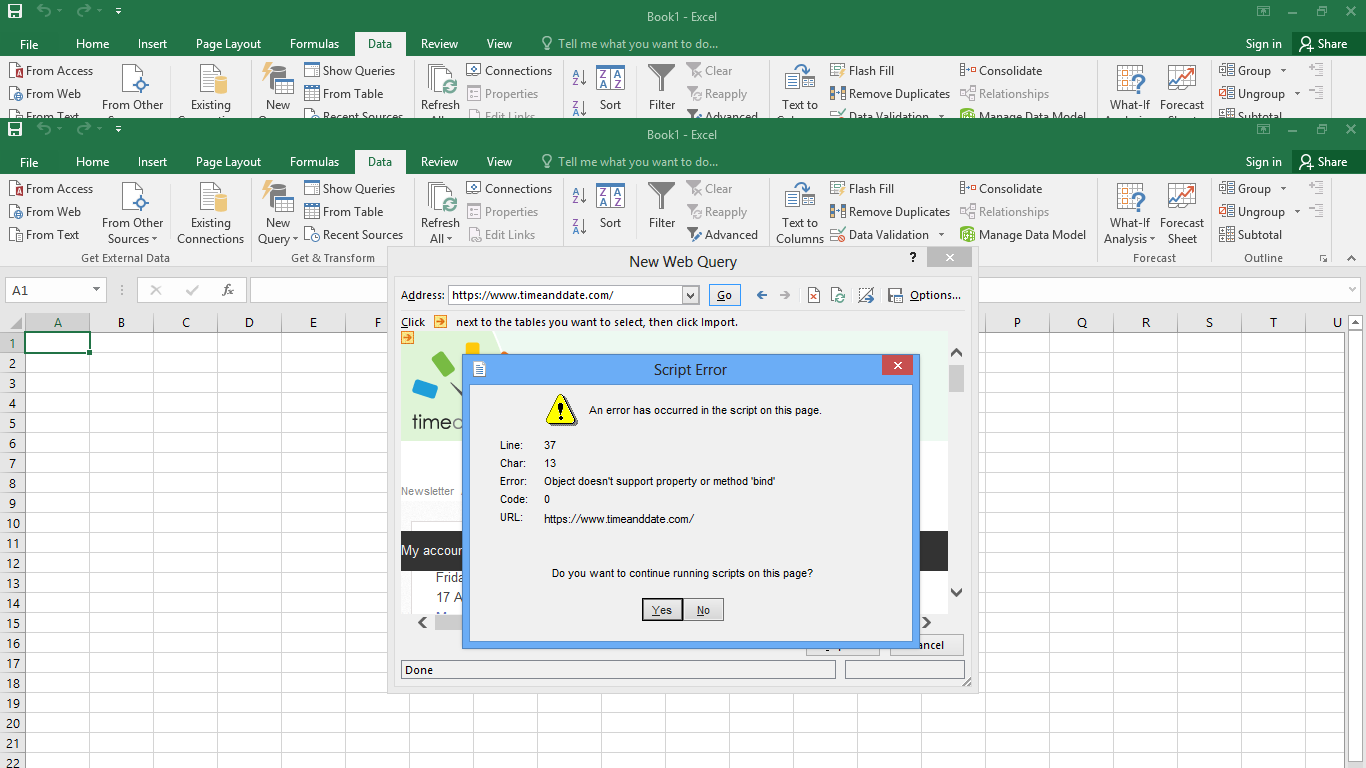Open Formulas tab in lower ribbon
Screen dimensions: 1366x768
click(315, 162)
